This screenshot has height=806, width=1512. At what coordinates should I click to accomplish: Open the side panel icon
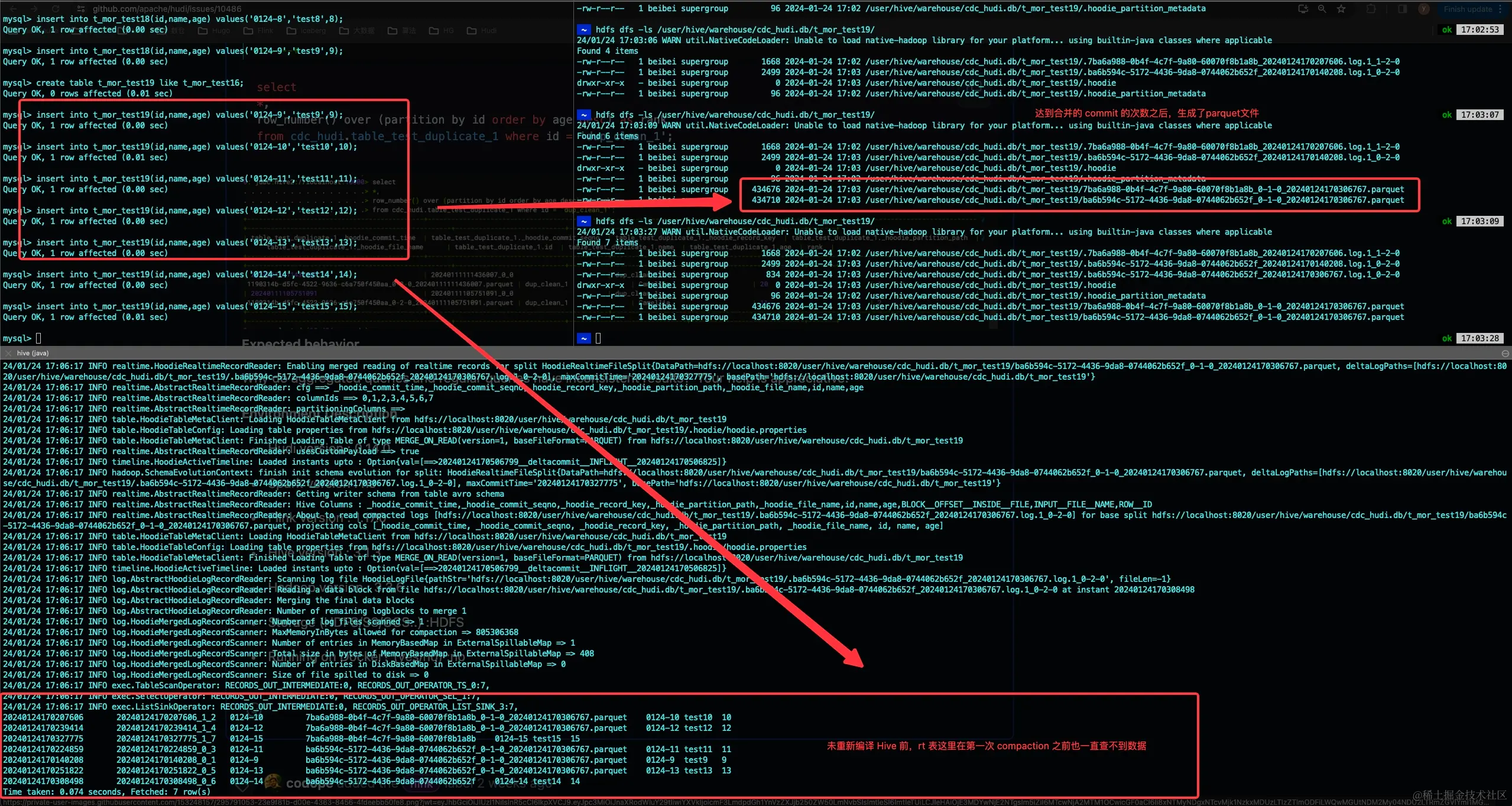[1402, 9]
